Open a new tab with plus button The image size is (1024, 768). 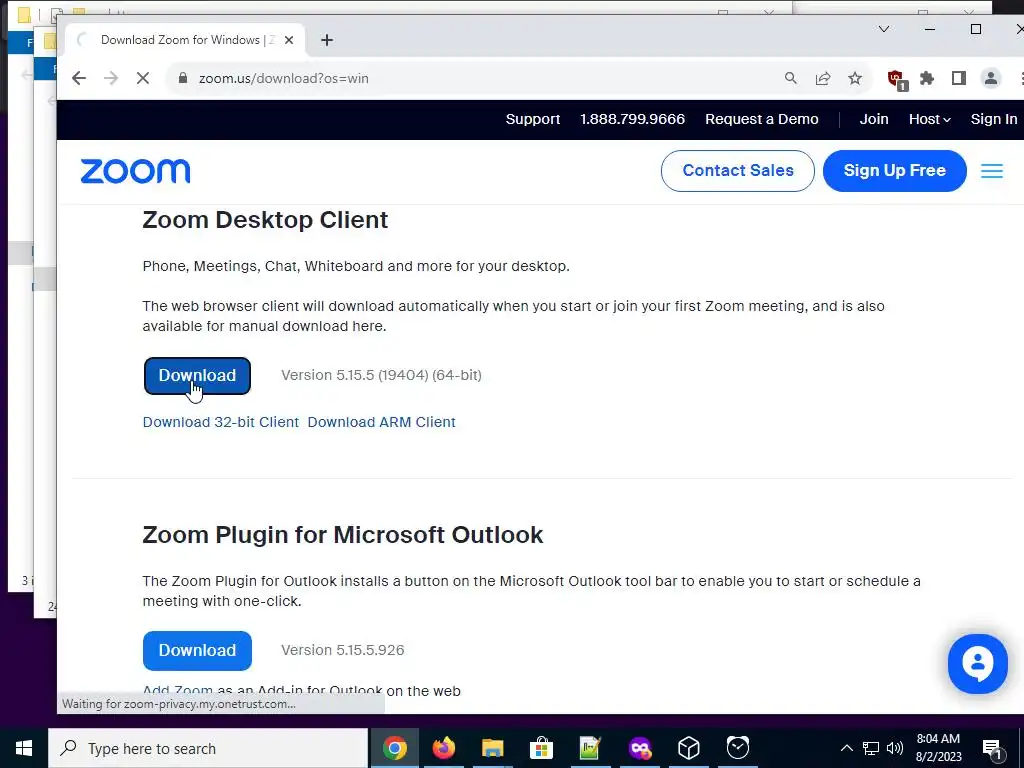click(327, 40)
